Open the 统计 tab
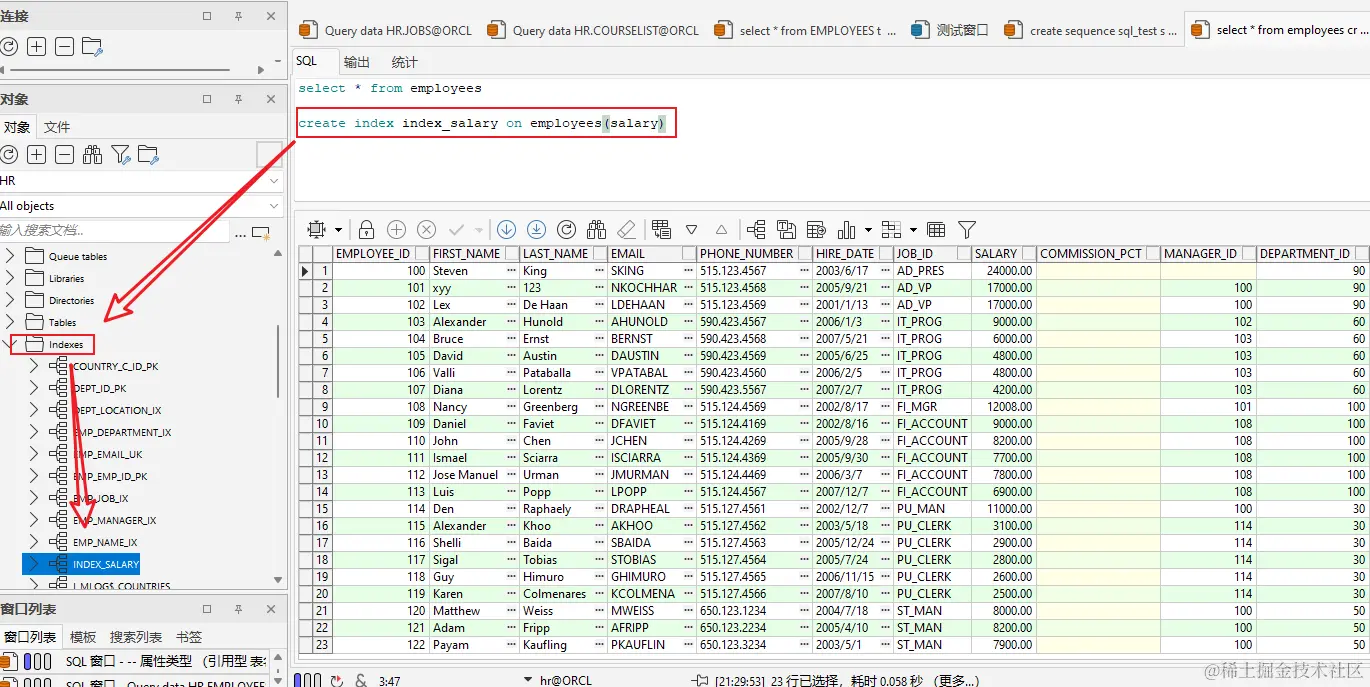 click(405, 62)
